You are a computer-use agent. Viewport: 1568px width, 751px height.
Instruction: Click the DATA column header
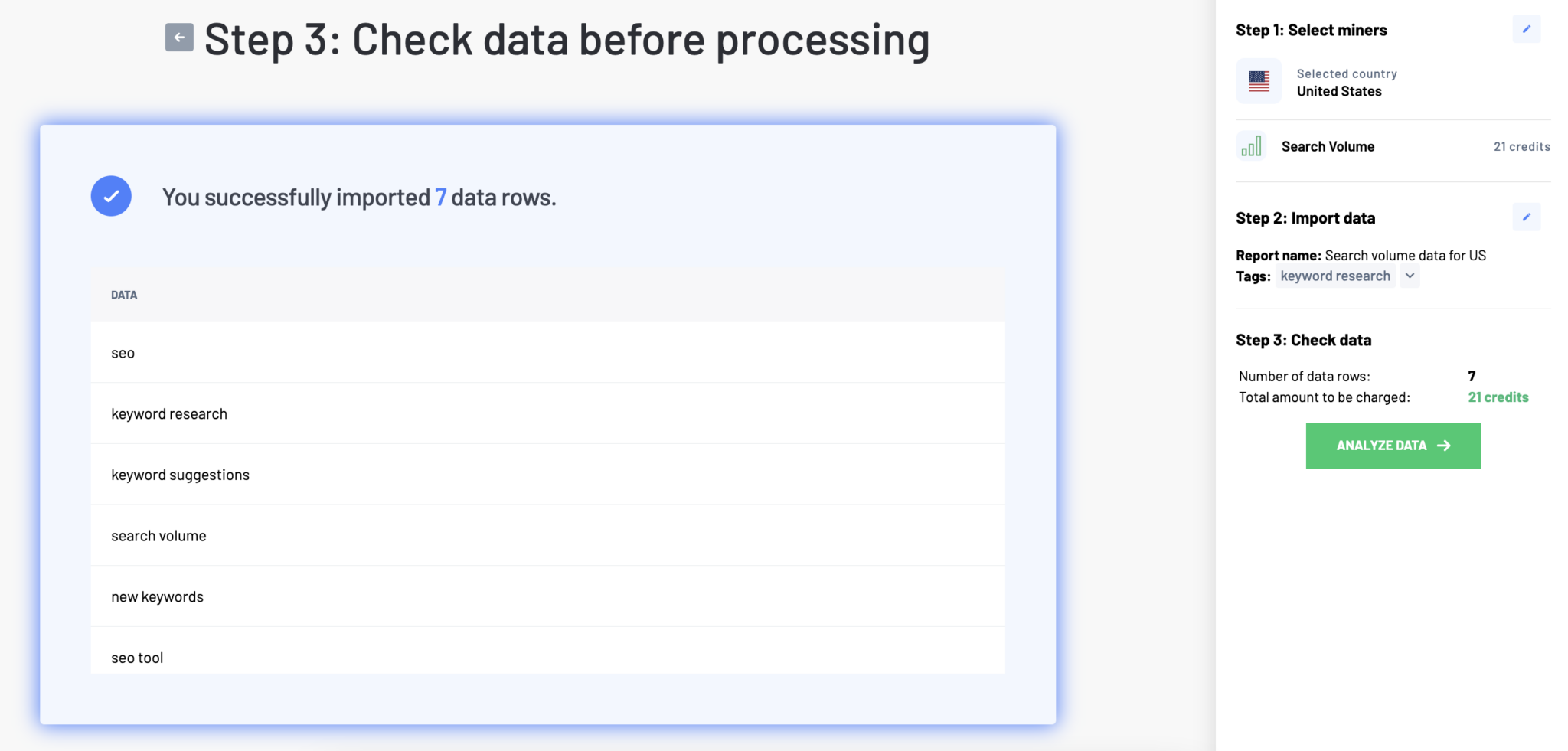124,294
